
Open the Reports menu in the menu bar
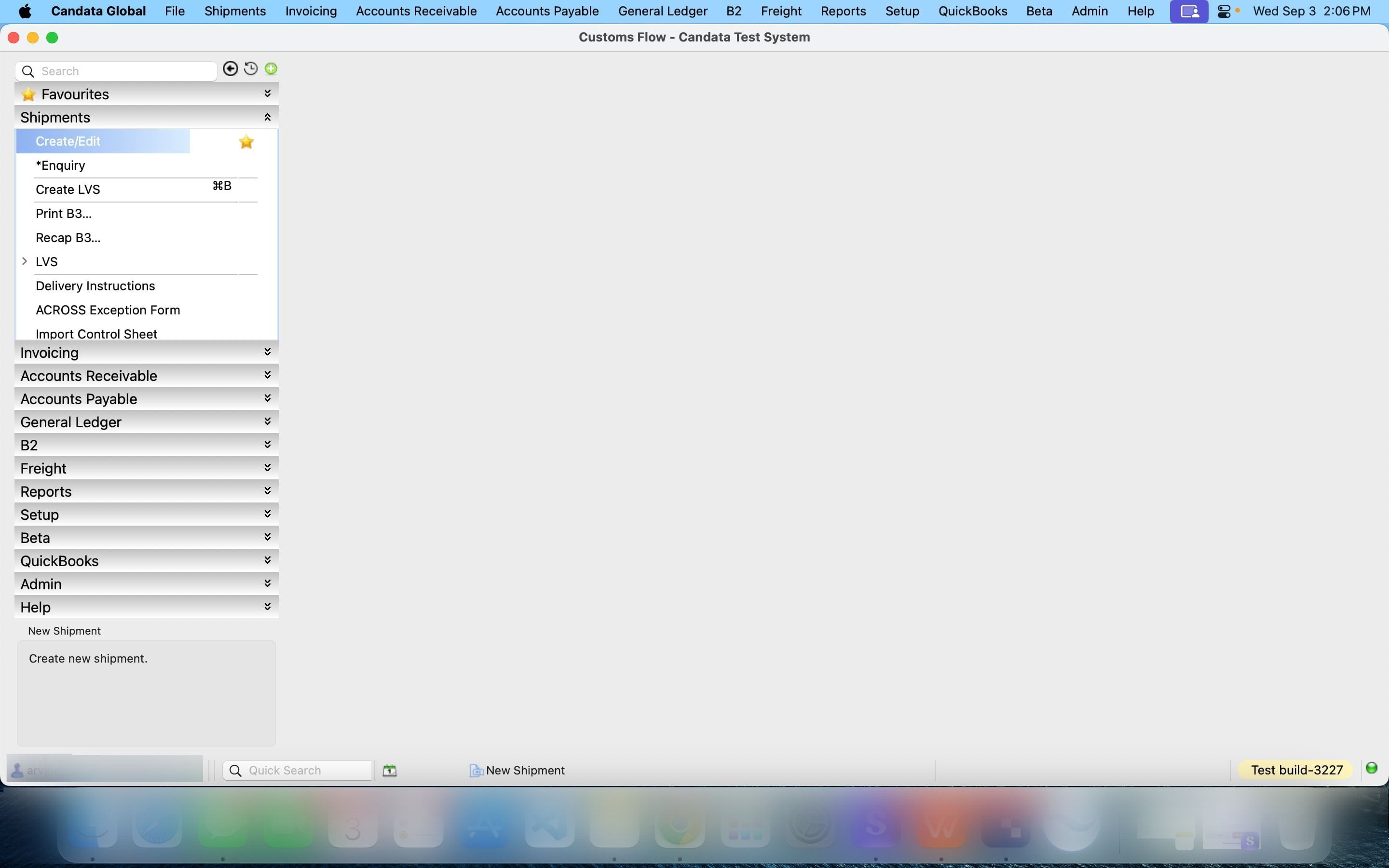pyautogui.click(x=843, y=12)
